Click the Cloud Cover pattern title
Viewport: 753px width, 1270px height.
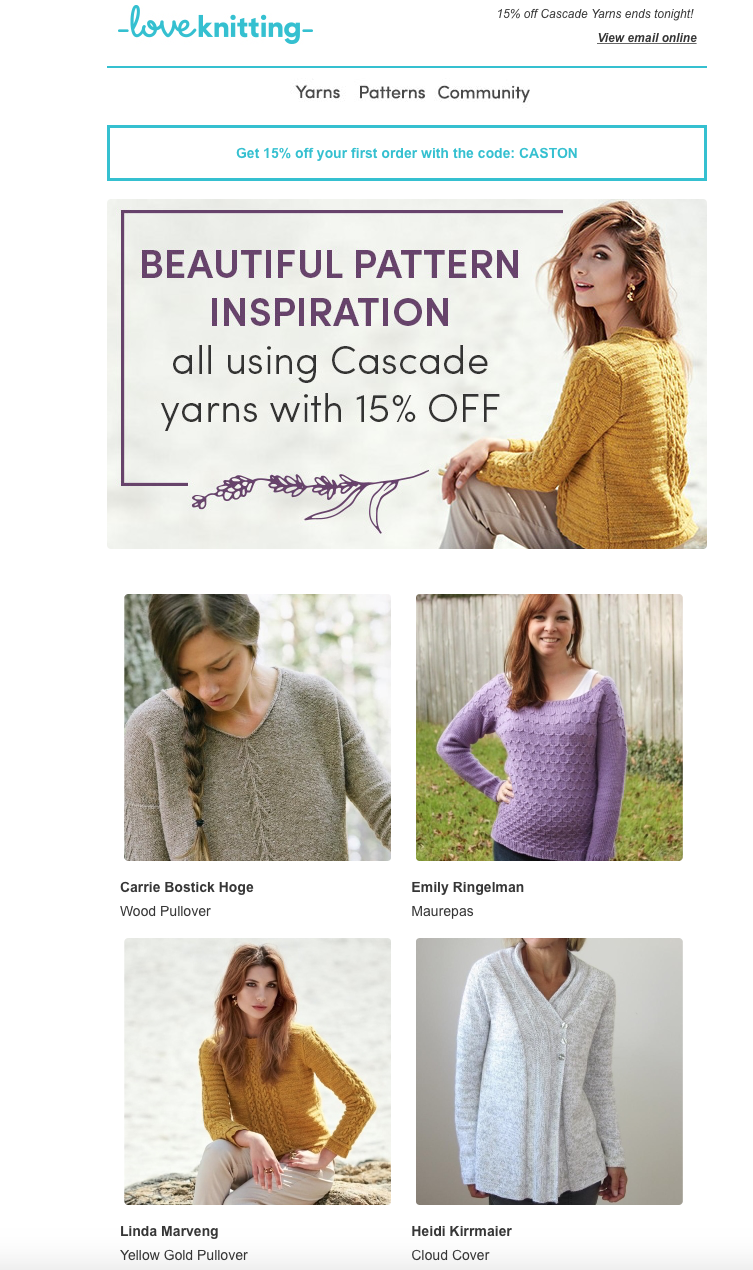click(450, 1255)
